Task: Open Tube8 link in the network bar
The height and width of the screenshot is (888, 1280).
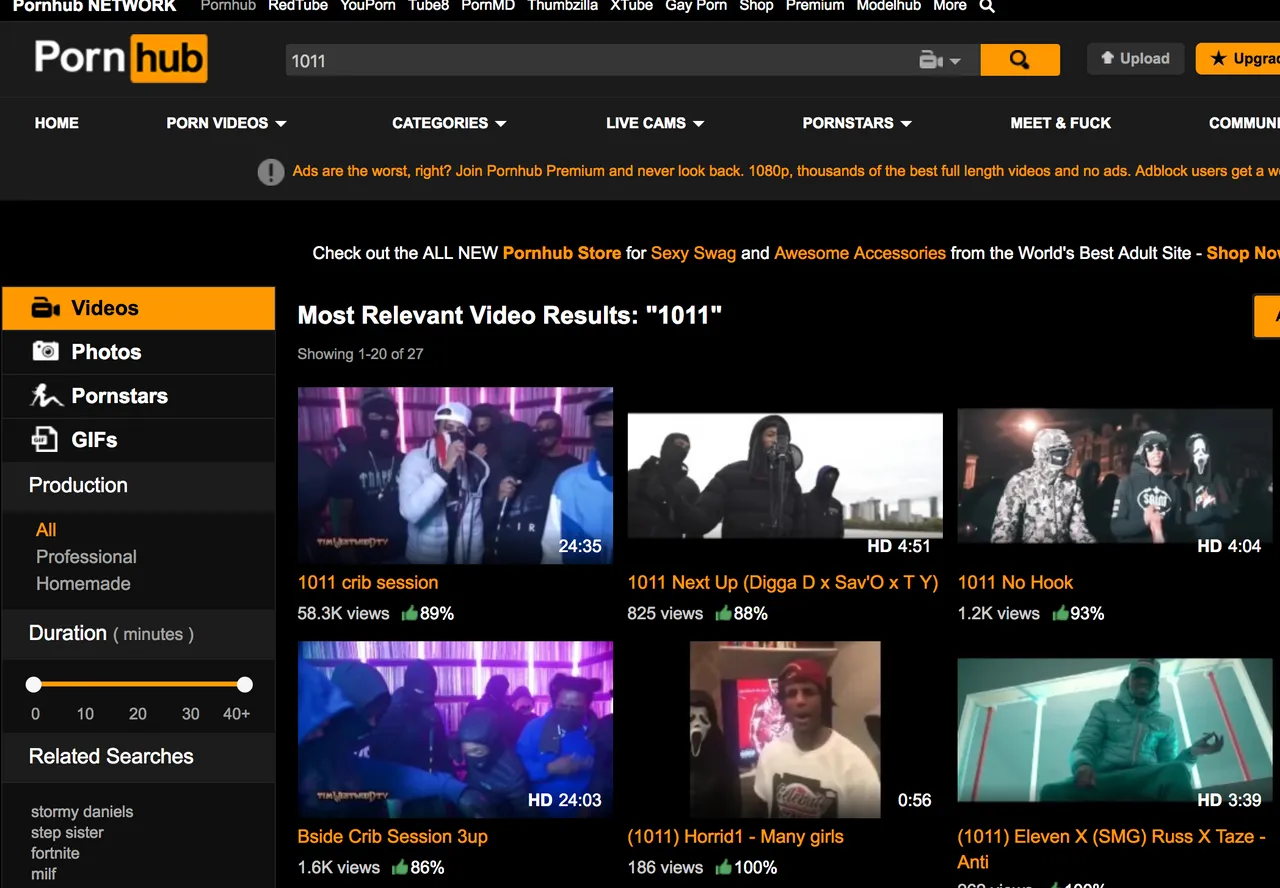Action: coord(429,6)
